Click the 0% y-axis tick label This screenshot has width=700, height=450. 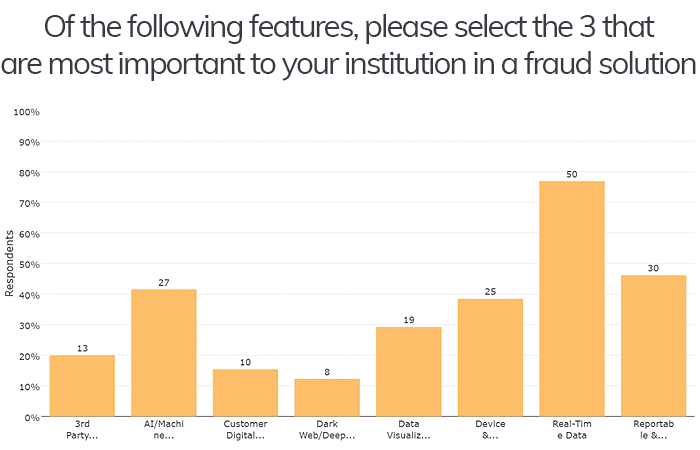32,418
